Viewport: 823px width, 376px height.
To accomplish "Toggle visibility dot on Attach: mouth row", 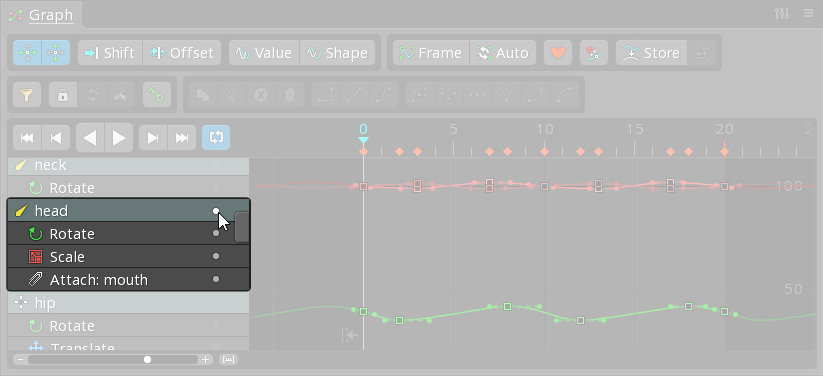I will pos(216,279).
